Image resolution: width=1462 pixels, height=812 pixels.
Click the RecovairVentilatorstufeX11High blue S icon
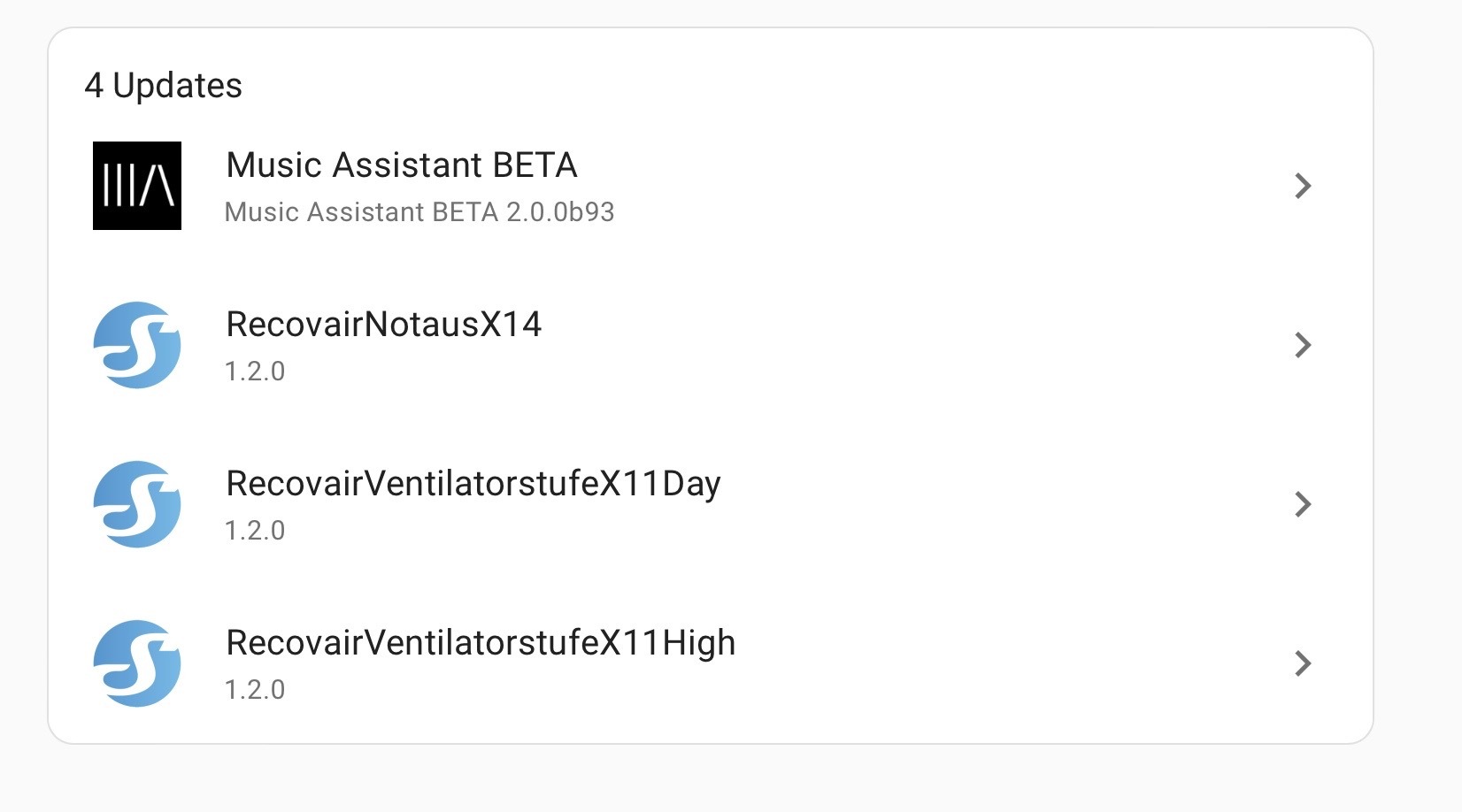pyautogui.click(x=137, y=663)
